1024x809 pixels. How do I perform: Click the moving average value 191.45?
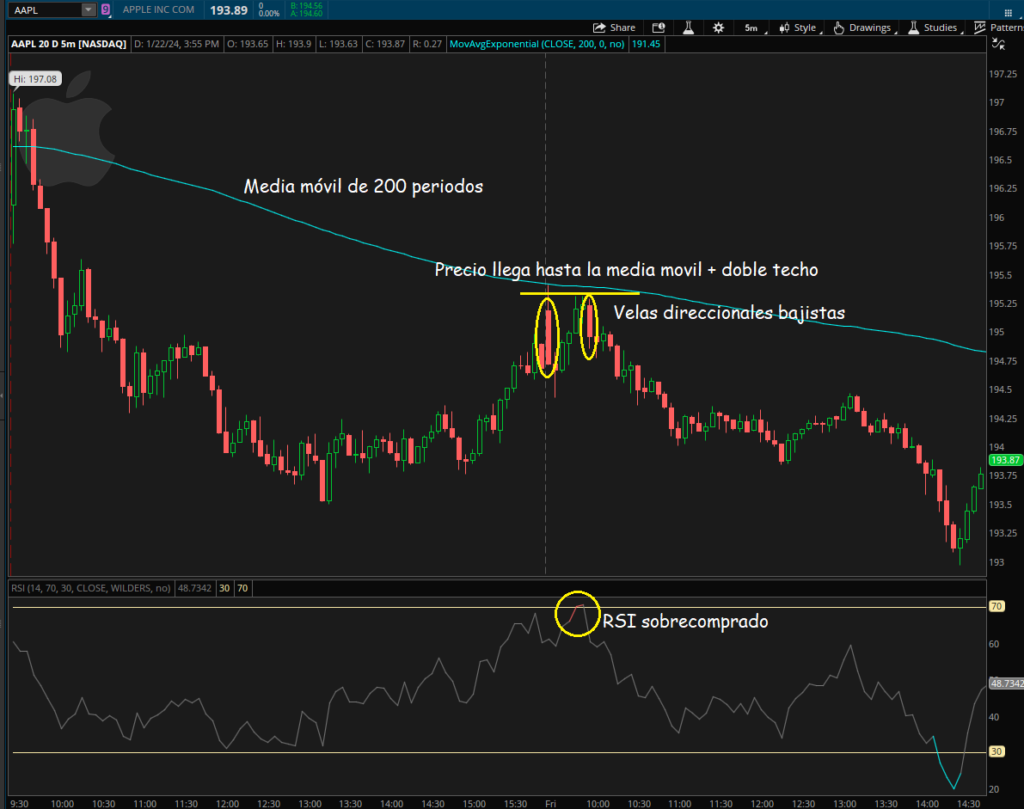[x=646, y=44]
